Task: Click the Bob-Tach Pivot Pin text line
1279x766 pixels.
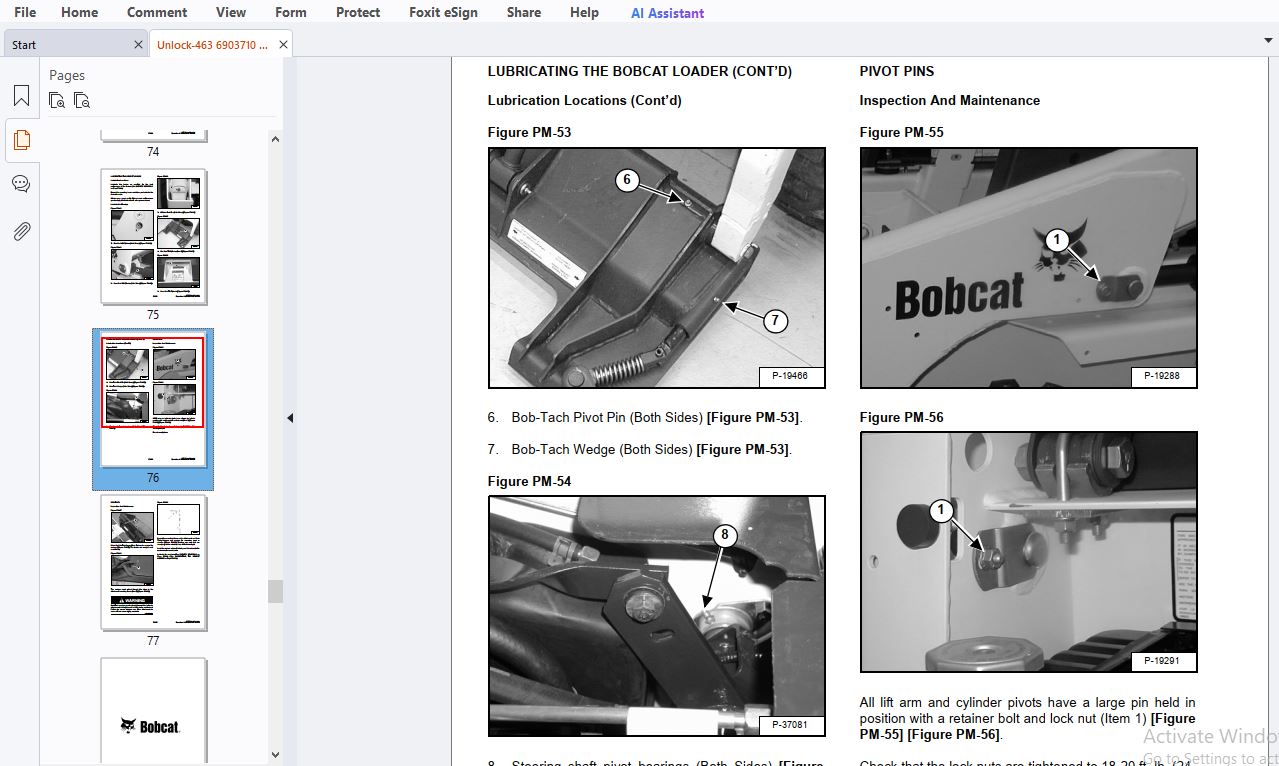Action: click(645, 417)
